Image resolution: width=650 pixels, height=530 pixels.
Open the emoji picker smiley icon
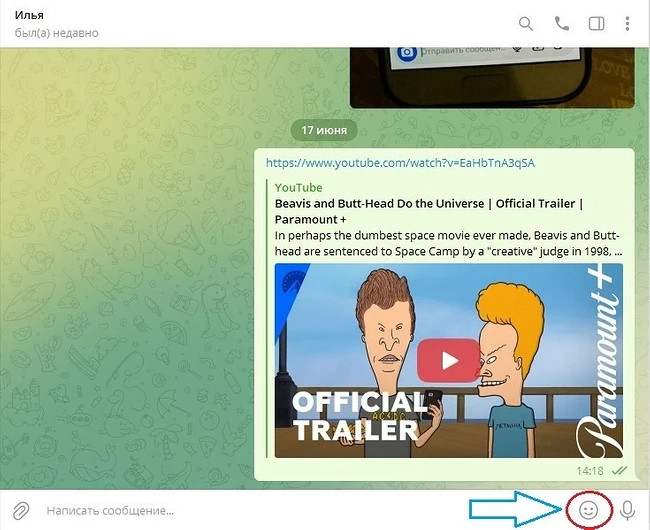click(589, 510)
